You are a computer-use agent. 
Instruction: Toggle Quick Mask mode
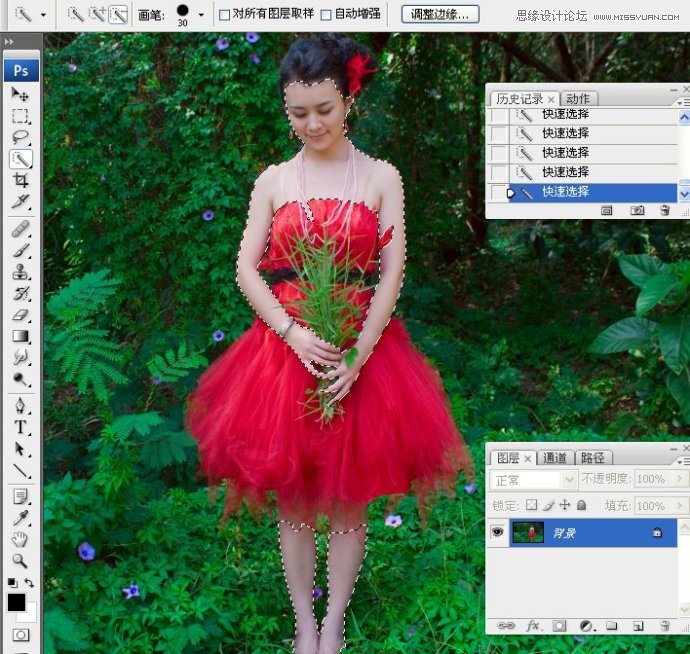coord(21,635)
